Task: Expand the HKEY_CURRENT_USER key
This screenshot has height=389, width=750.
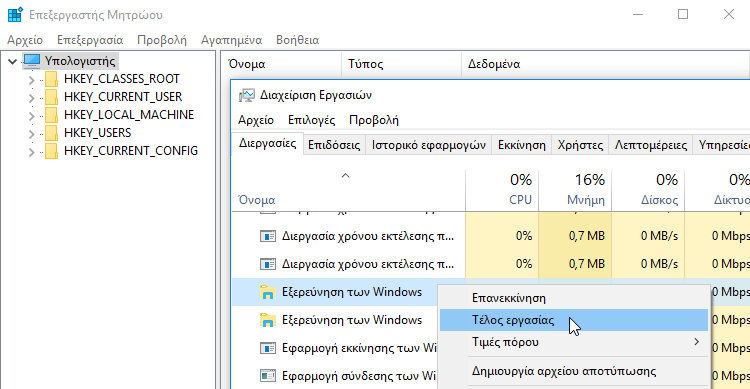Action: 32,98
